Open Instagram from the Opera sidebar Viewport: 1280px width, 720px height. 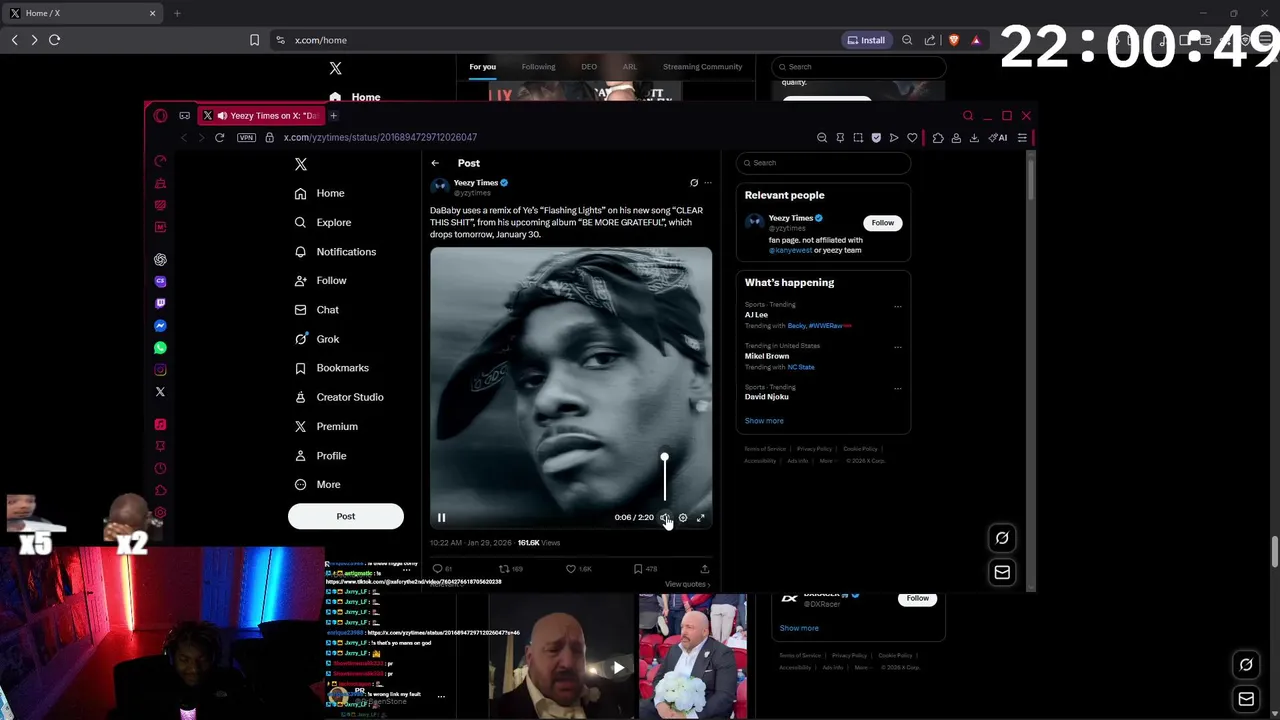click(160, 370)
